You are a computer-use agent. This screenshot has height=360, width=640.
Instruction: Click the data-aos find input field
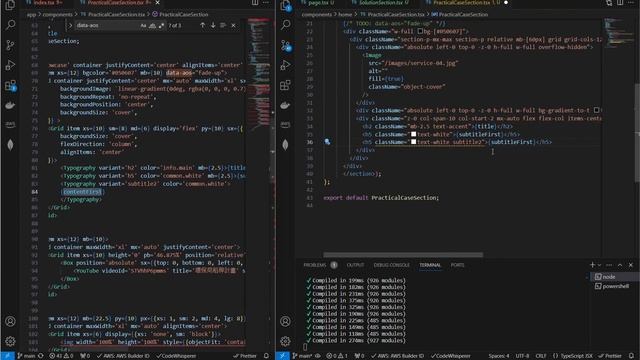pos(107,25)
